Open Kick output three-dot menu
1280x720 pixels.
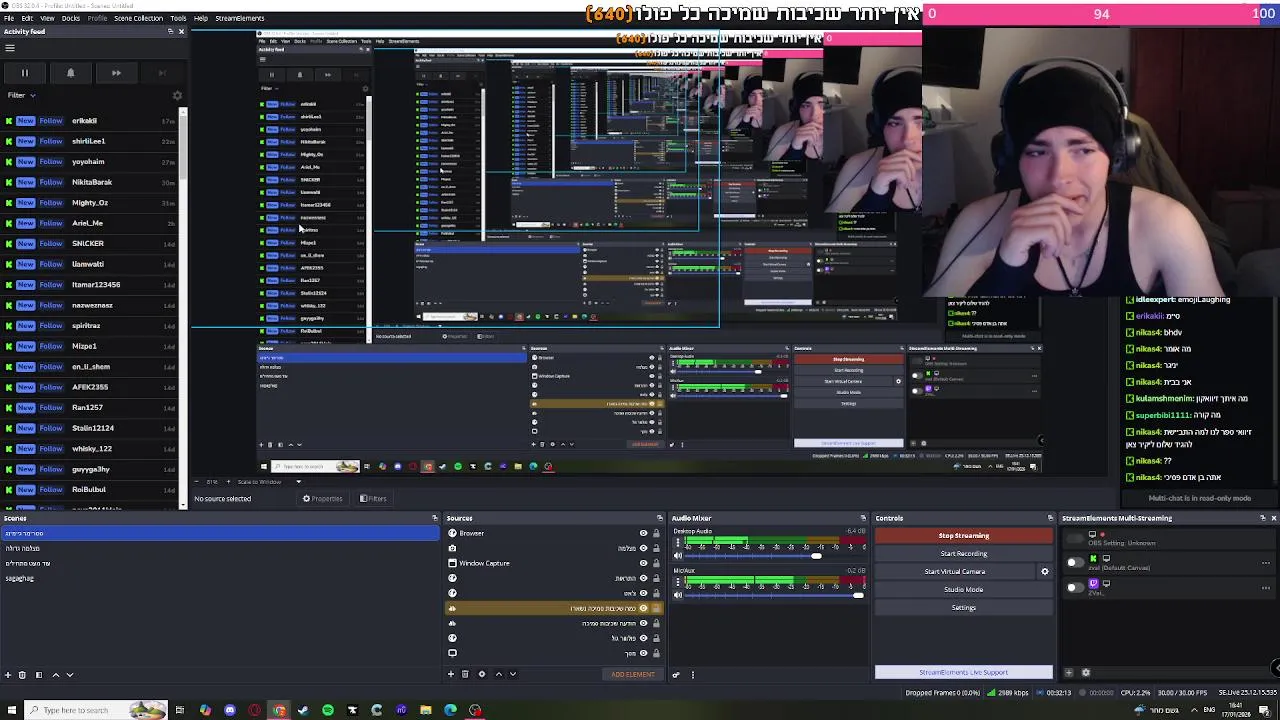coord(1266,563)
